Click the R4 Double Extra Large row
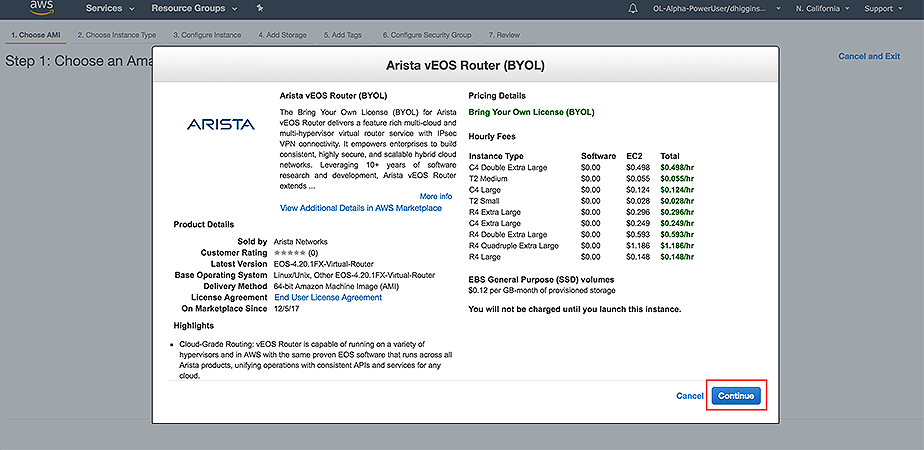The image size is (924, 450). point(582,234)
